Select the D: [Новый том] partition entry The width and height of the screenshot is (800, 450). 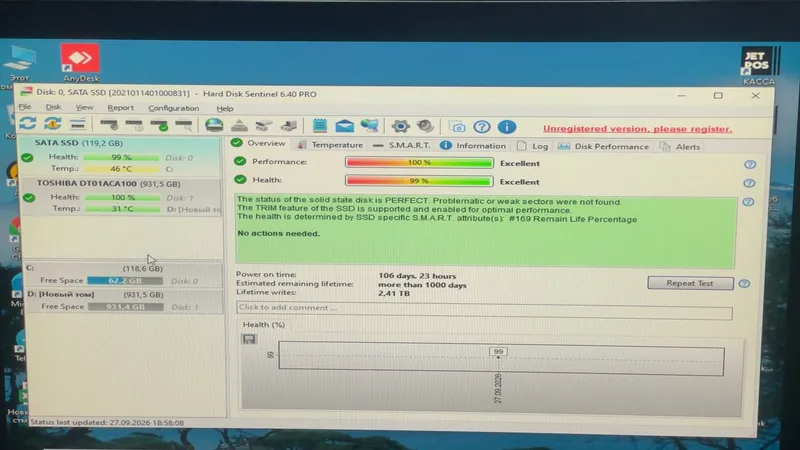click(124, 301)
